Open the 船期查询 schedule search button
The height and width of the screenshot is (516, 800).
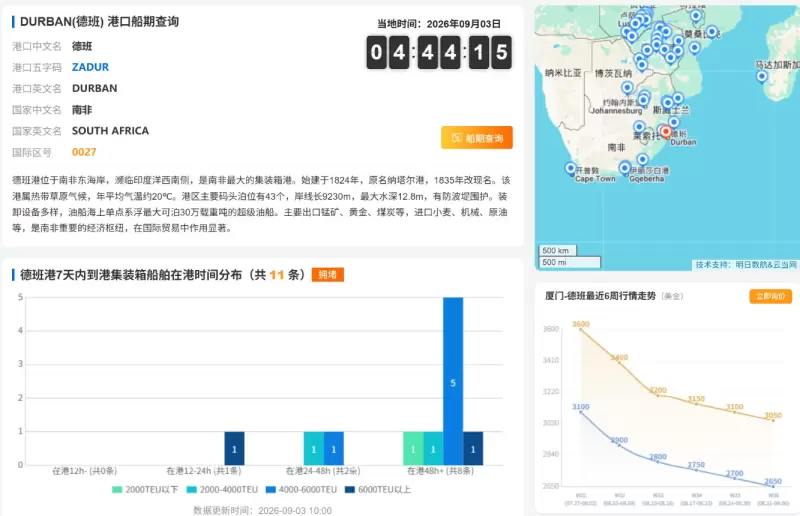pos(477,138)
